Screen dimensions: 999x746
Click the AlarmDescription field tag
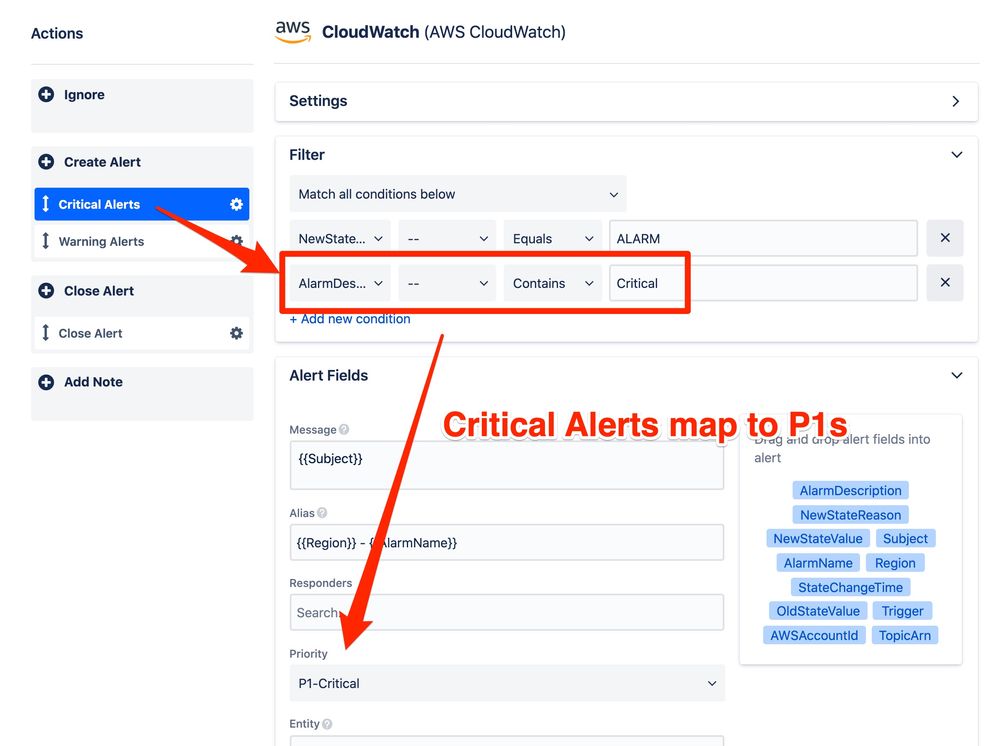[851, 491]
